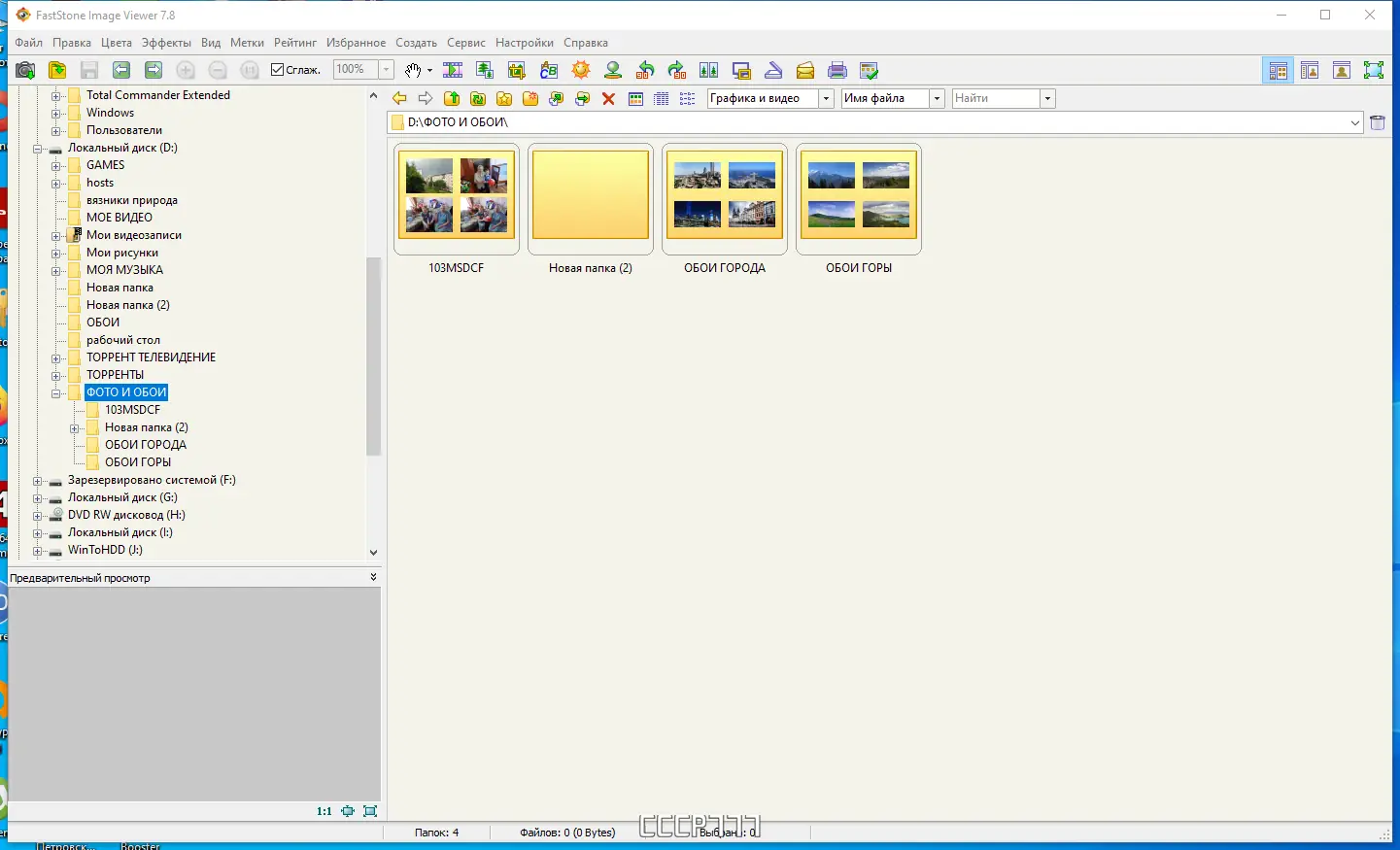1400x850 pixels.
Task: Open the Графика и видео filter dropdown
Action: click(826, 98)
